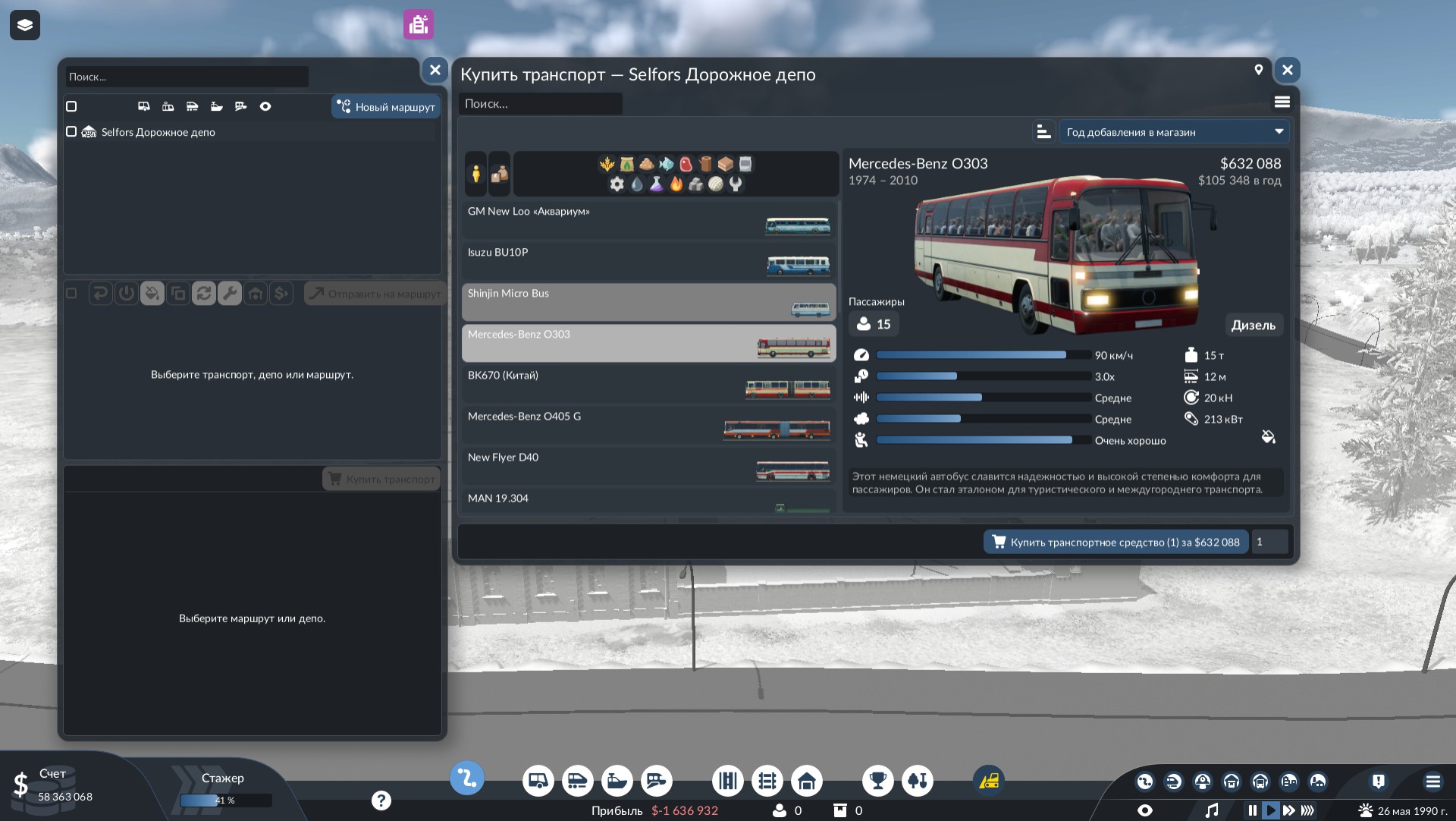The width and height of the screenshot is (1456, 821).
Task: Open the help question mark
Action: pos(381,800)
